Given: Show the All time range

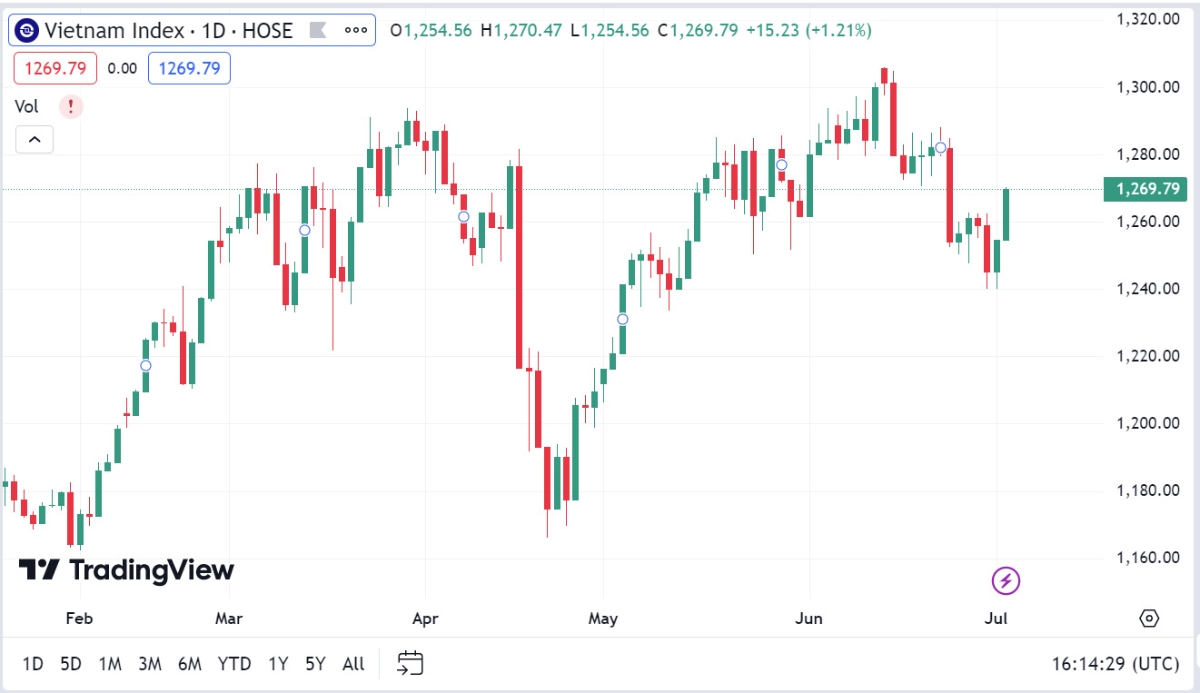Looking at the screenshot, I should pyautogui.click(x=353, y=663).
